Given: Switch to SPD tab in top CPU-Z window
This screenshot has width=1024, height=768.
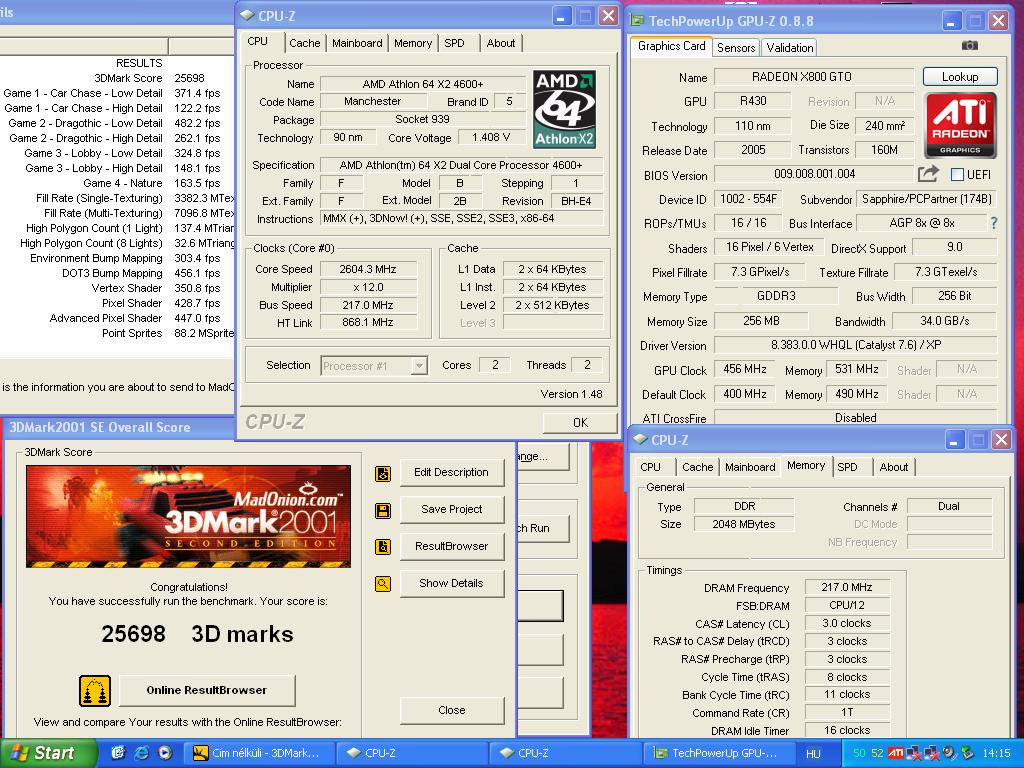Looking at the screenshot, I should pyautogui.click(x=454, y=43).
